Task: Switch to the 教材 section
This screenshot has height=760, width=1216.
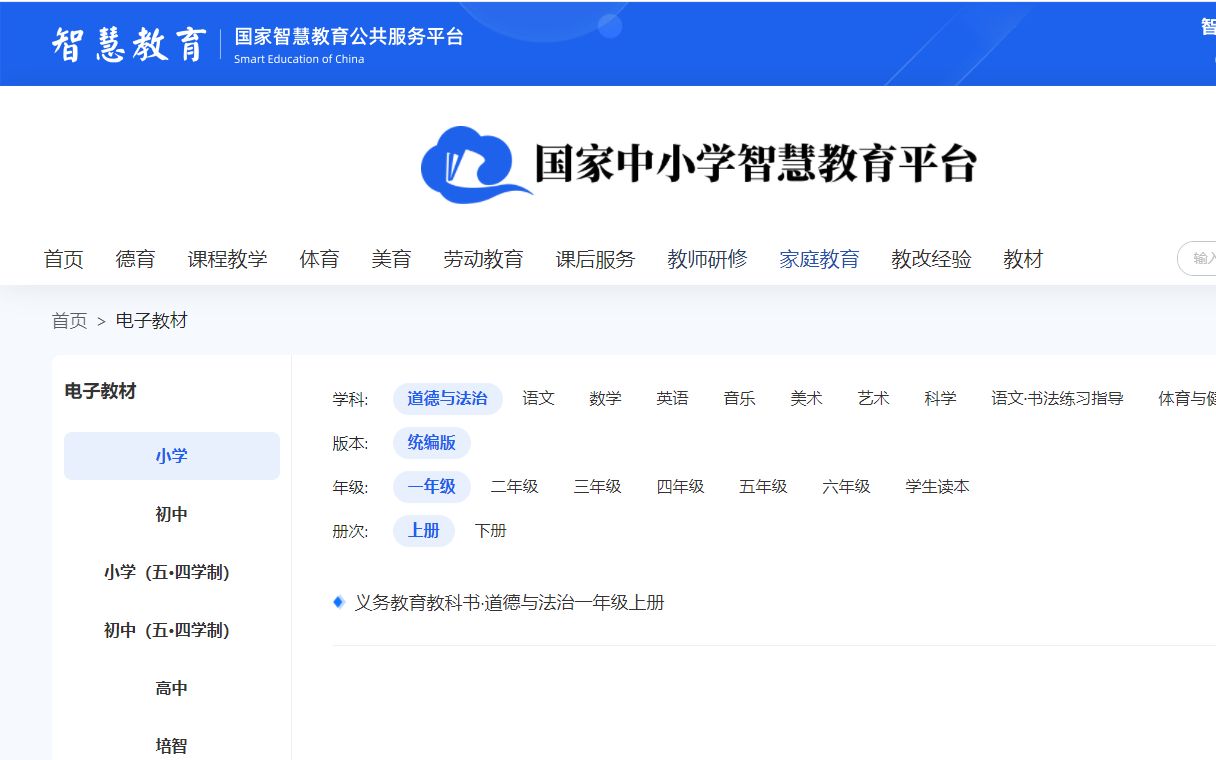Action: pyautogui.click(x=1022, y=259)
